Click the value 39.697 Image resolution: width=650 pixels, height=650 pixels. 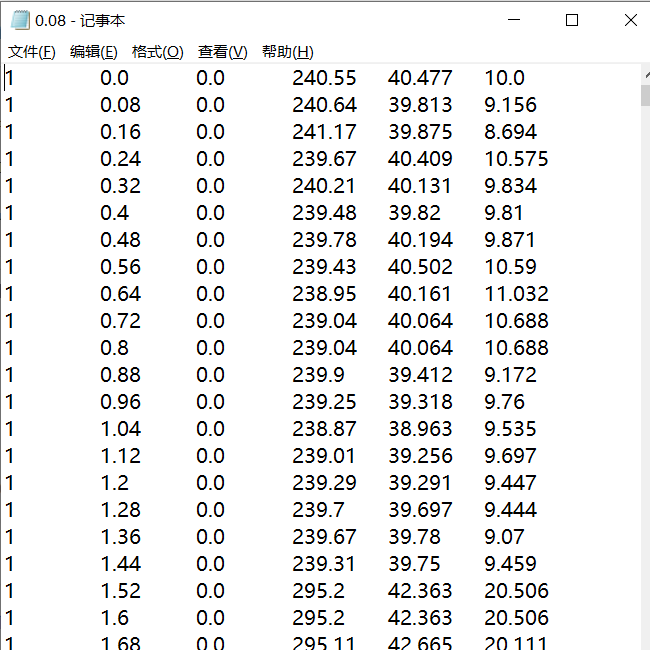[420, 510]
